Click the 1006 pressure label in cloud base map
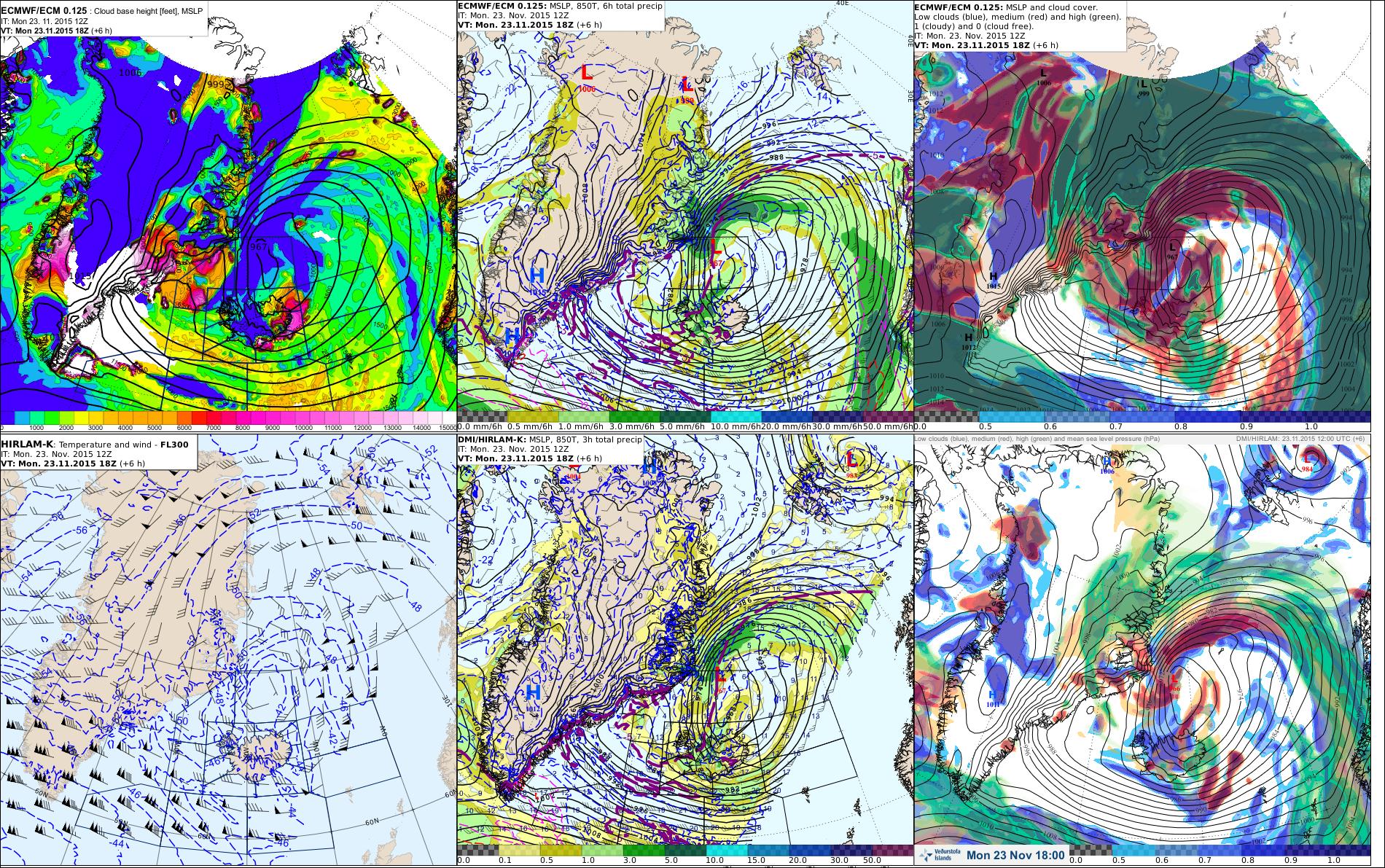The width and height of the screenshot is (1385, 868). (x=130, y=72)
